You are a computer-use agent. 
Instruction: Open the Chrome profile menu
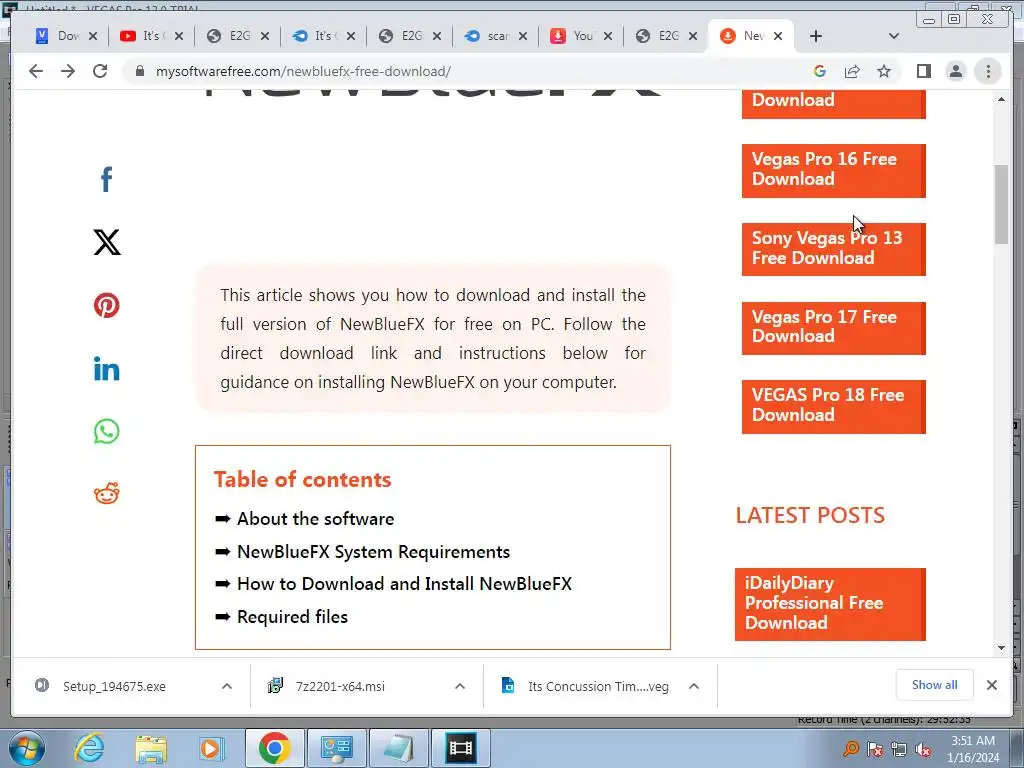955,71
